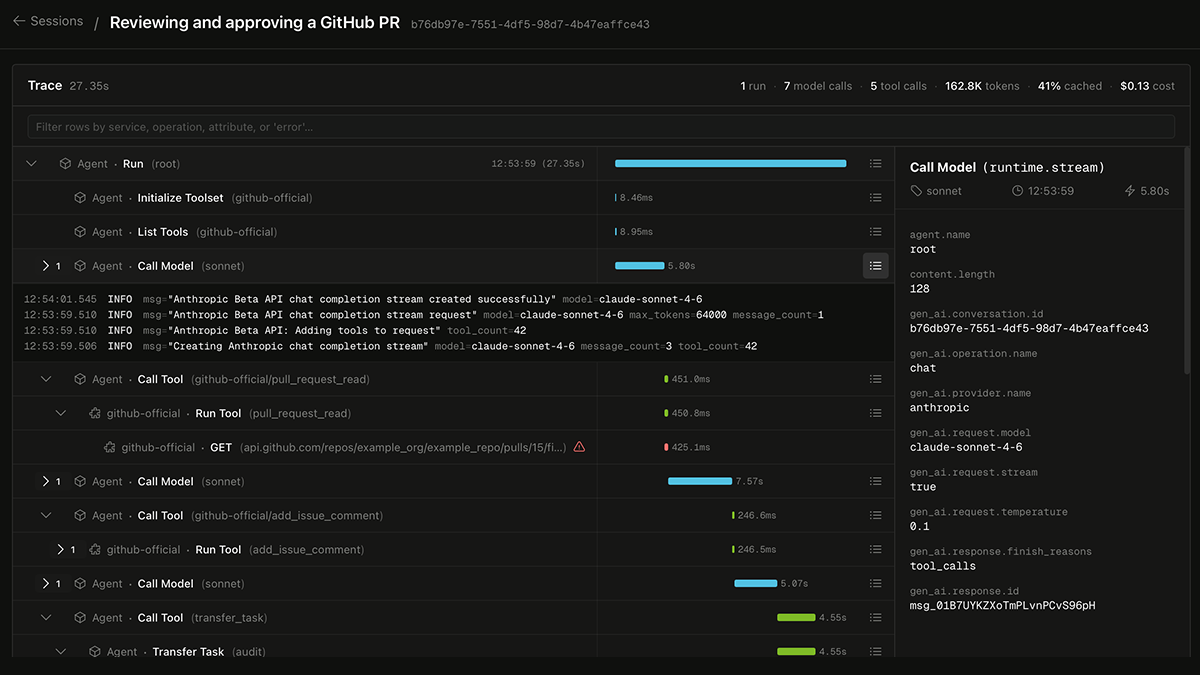Select the Initialize Toolset (github-official) row
1200x675 pixels.
[453, 198]
